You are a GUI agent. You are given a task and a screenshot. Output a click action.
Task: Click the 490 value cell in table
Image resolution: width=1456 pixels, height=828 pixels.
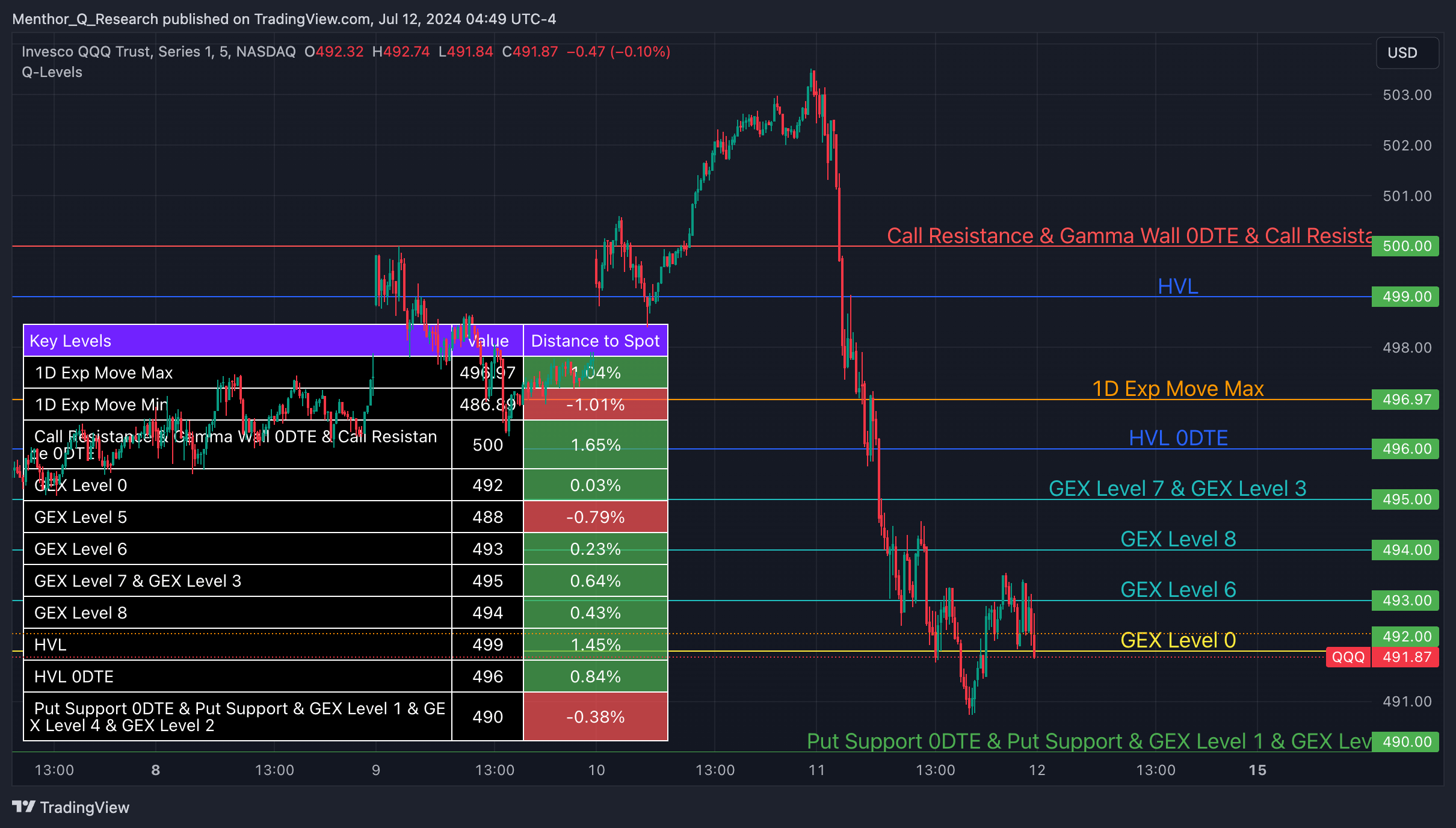(488, 717)
